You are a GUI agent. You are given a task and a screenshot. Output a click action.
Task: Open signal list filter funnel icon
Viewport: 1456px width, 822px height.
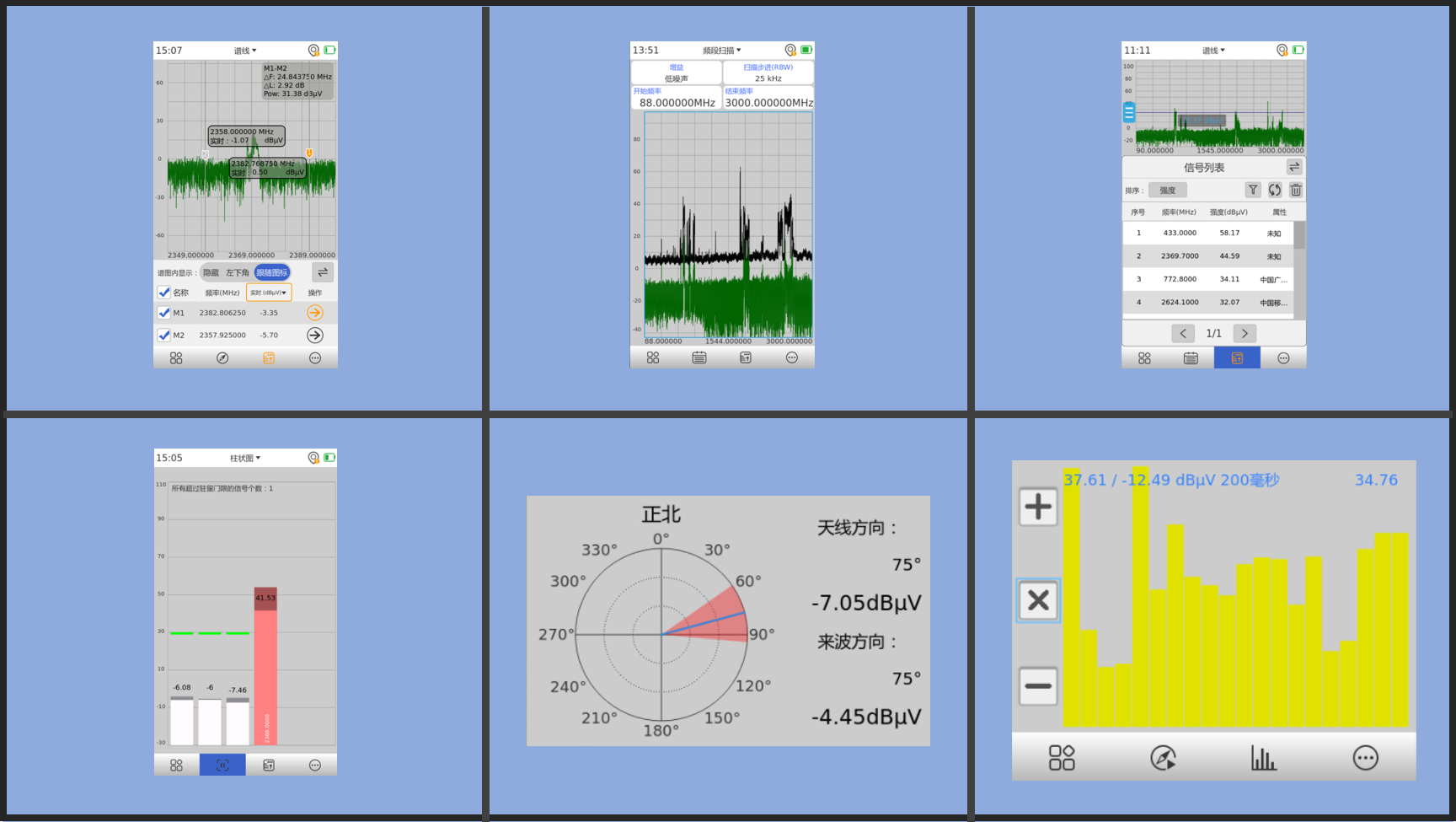point(1253,191)
